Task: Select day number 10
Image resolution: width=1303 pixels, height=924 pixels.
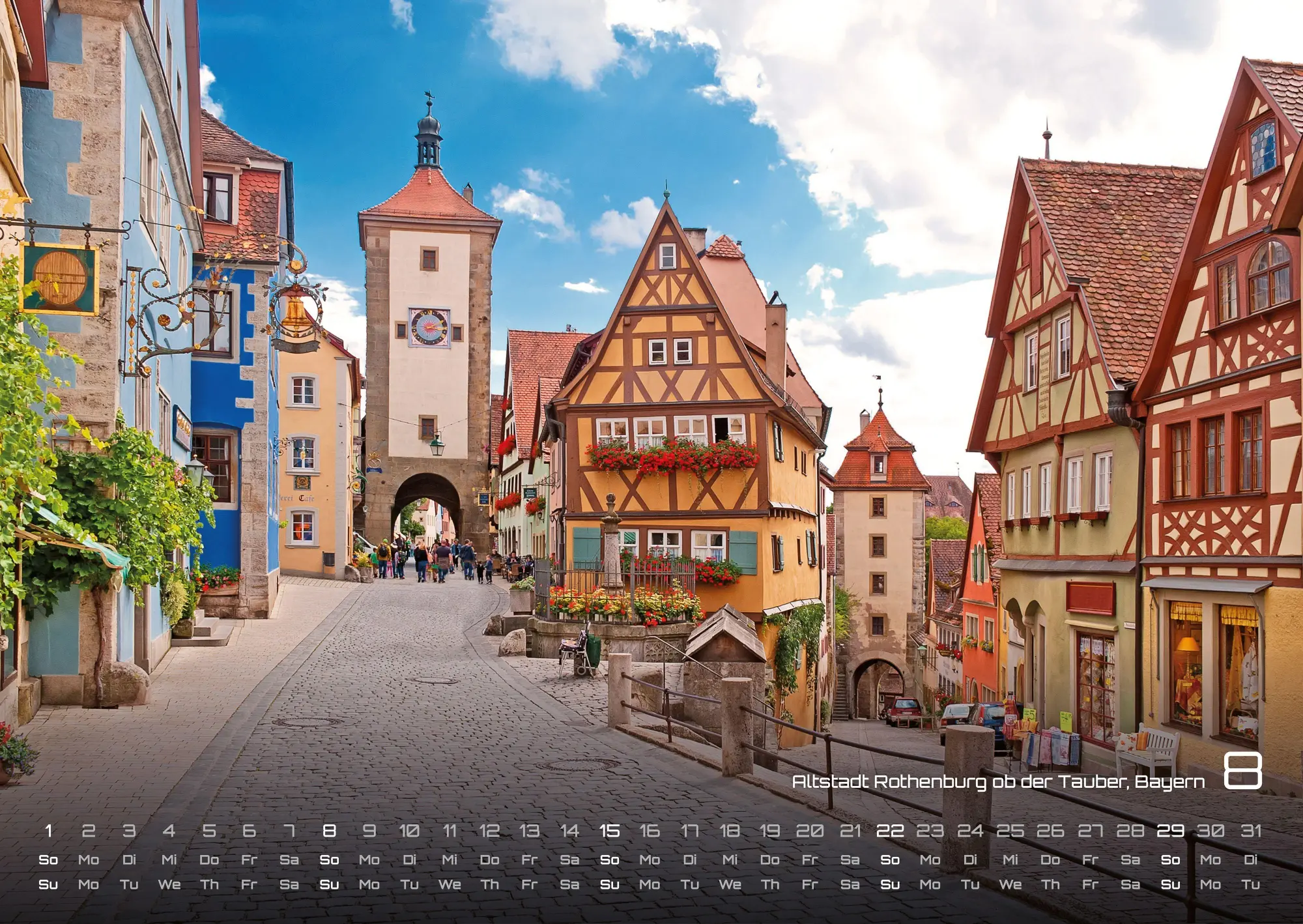Action: pos(409,831)
